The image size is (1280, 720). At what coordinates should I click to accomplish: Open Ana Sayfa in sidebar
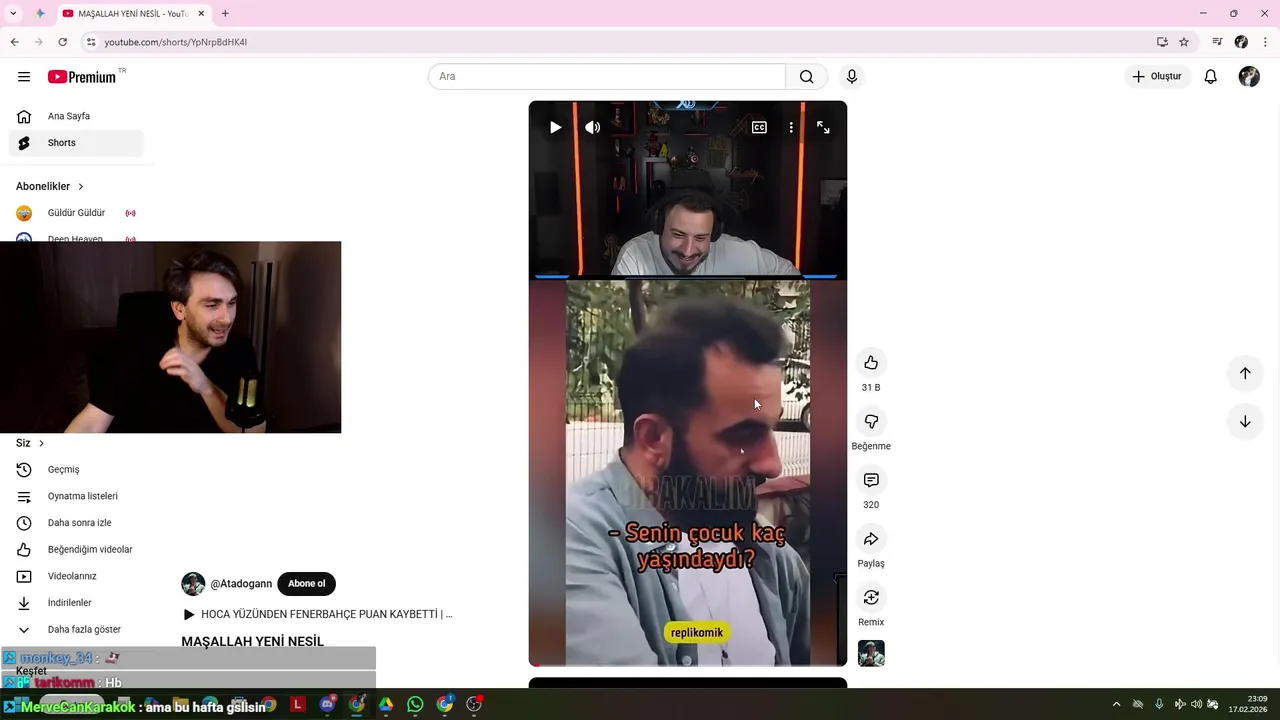click(76, 116)
